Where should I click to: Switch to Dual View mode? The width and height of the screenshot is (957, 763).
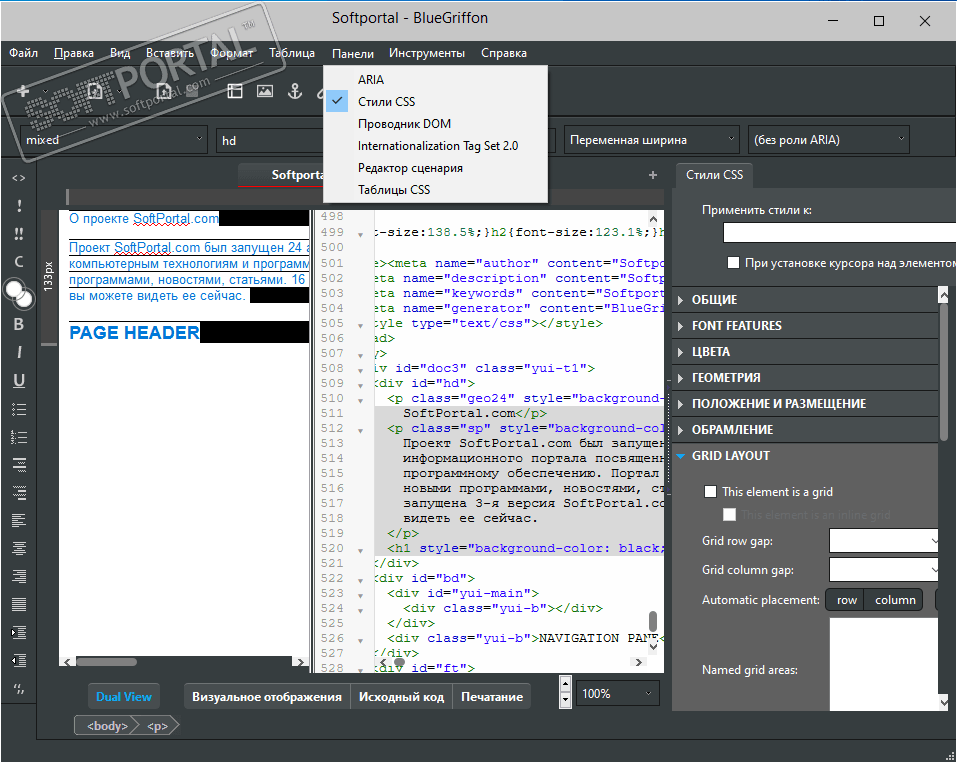coord(124,697)
